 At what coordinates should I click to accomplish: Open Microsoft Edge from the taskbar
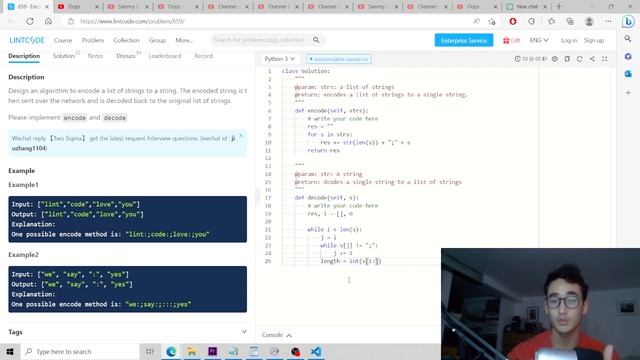coord(171,351)
